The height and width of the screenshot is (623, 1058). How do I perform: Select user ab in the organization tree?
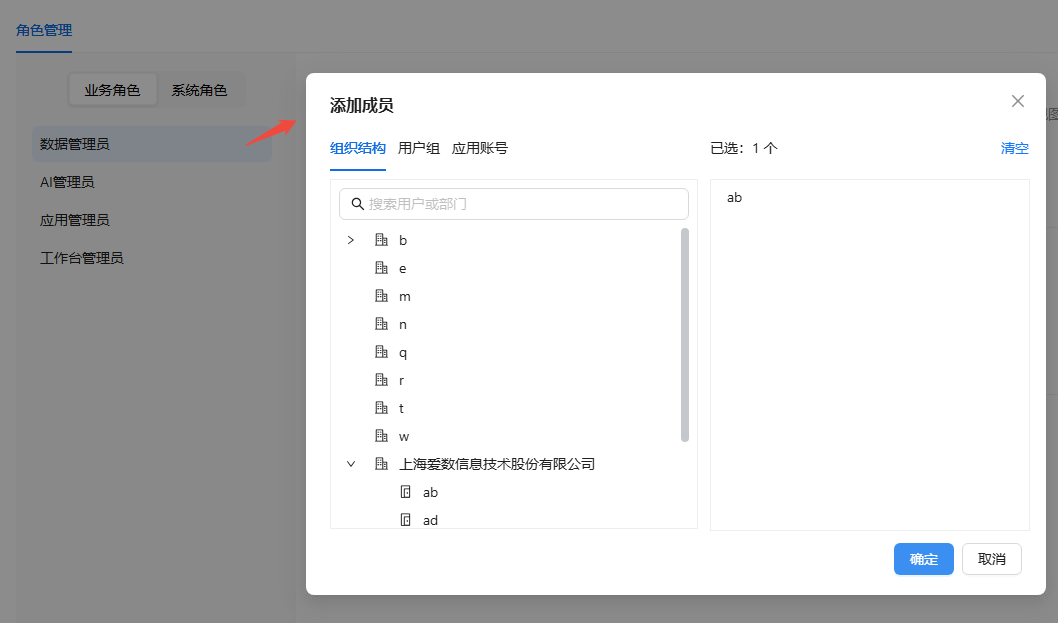430,493
